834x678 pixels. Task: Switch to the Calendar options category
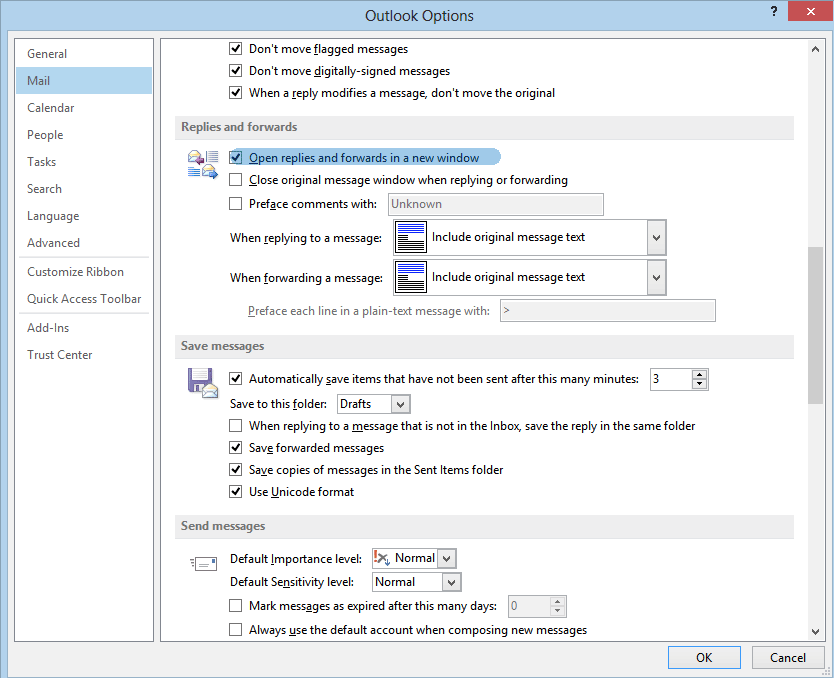click(51, 108)
